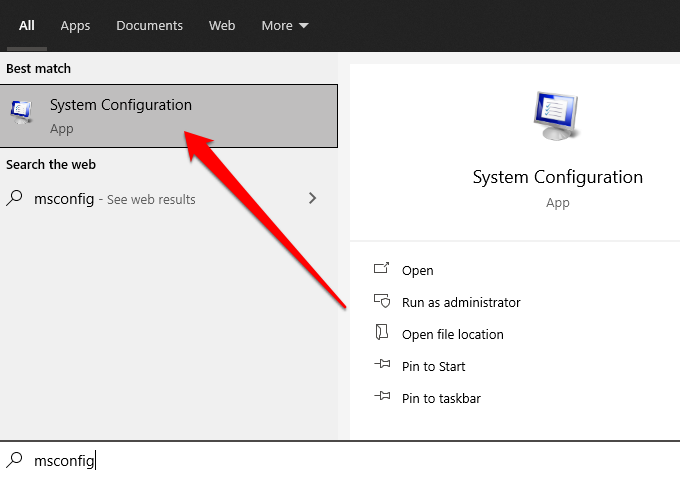Select the Web tab
680x477 pixels.
(x=222, y=25)
